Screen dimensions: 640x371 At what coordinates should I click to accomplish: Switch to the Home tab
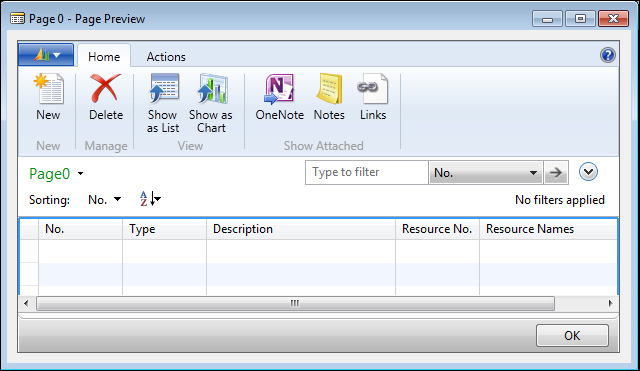104,56
